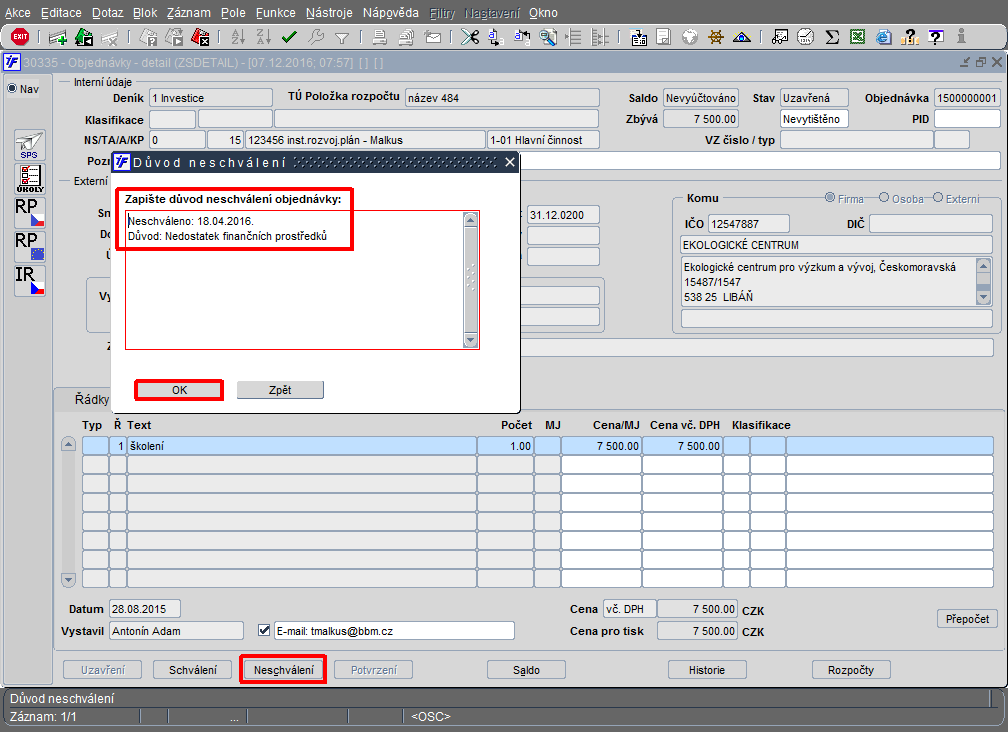The image size is (1008, 732).
Task: Open the Nápověda menu
Action: pyautogui.click(x=390, y=13)
